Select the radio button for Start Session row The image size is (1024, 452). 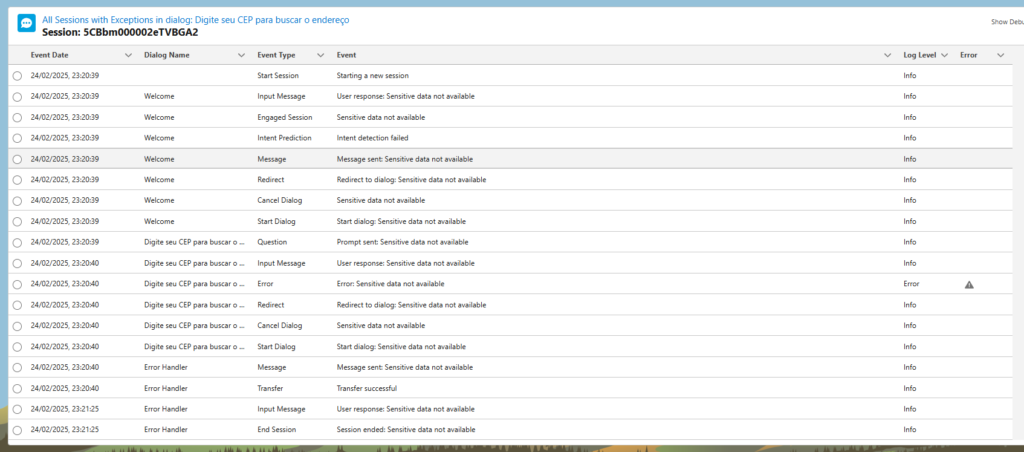pos(17,76)
